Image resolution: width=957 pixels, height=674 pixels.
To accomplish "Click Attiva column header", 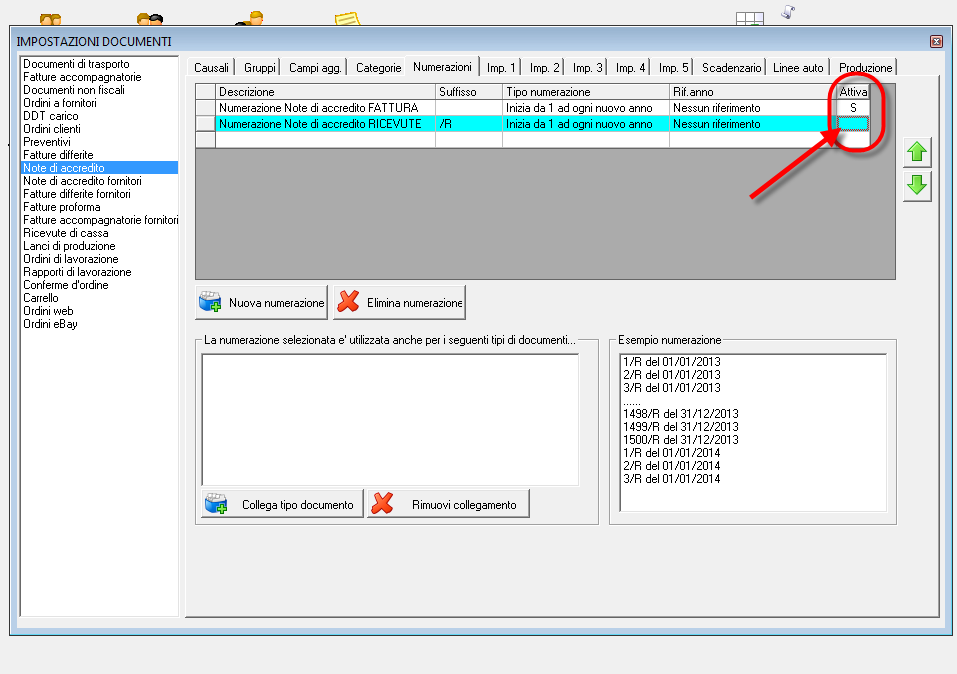I will (853, 92).
